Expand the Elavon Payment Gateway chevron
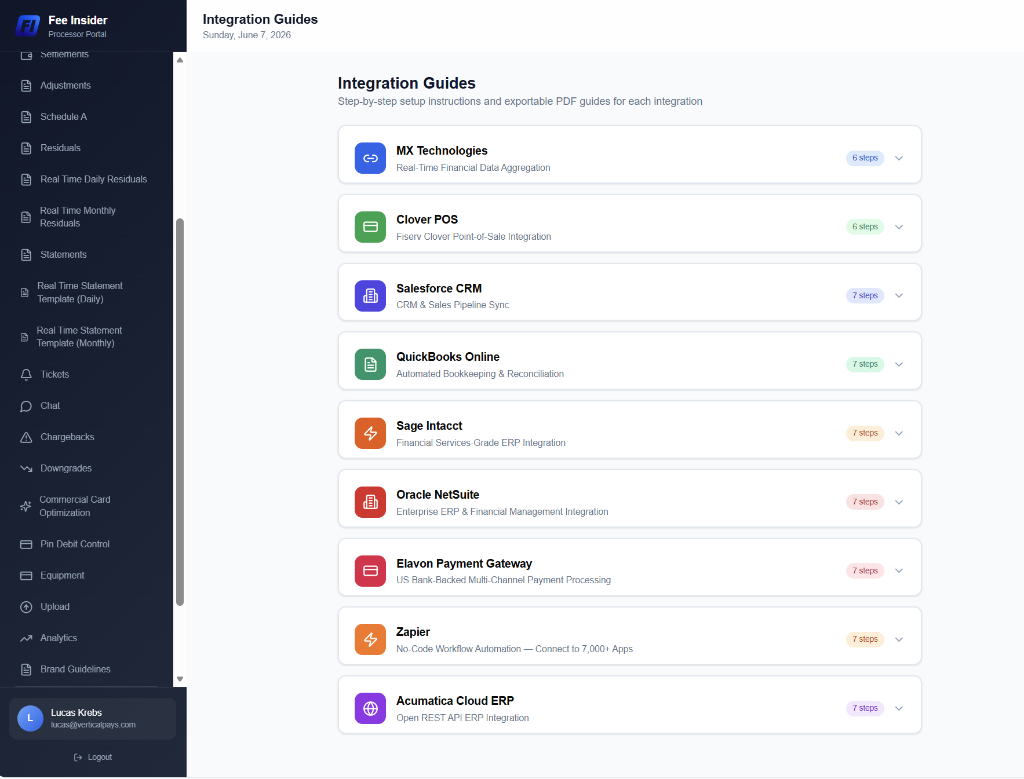 click(x=899, y=571)
